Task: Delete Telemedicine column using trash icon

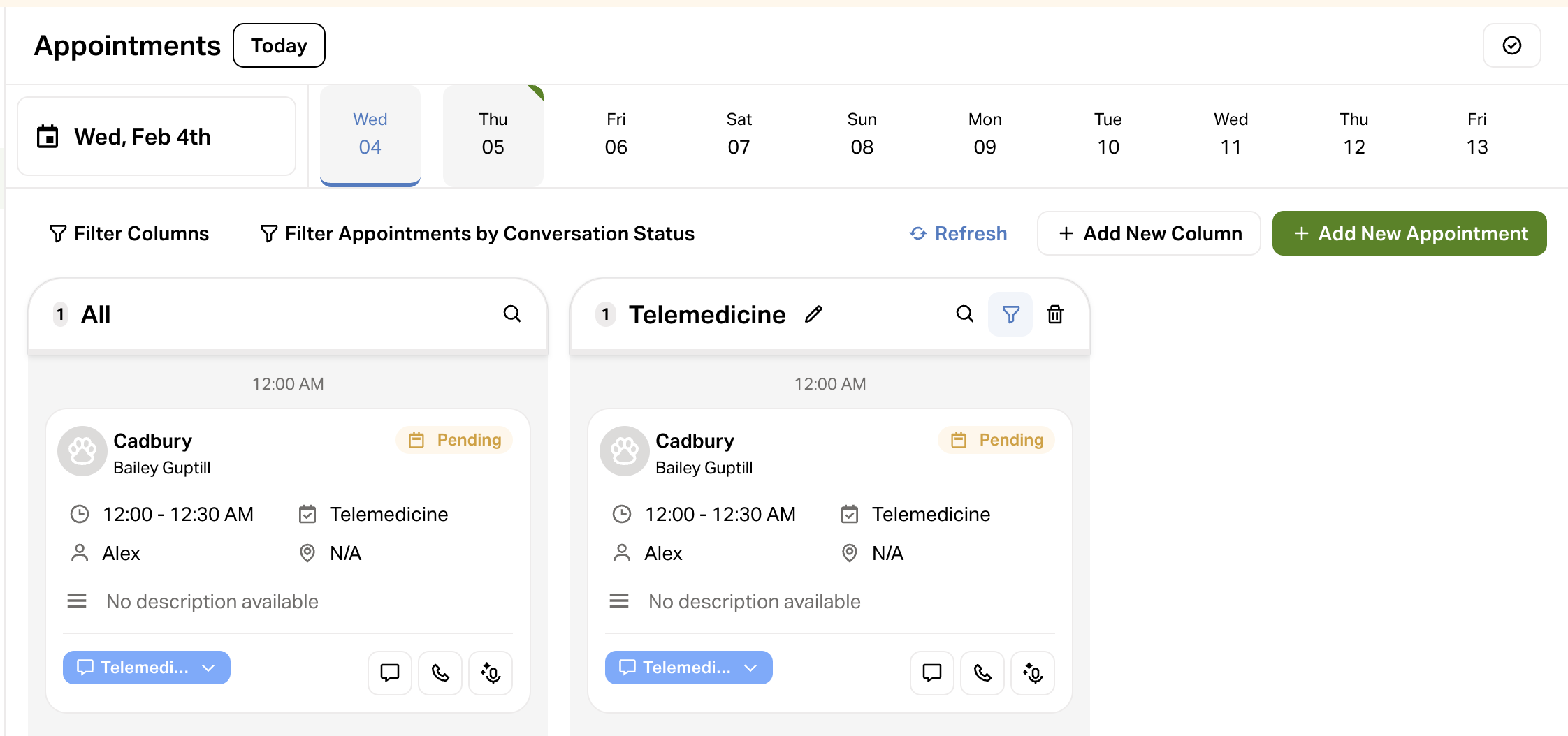Action: [x=1055, y=314]
